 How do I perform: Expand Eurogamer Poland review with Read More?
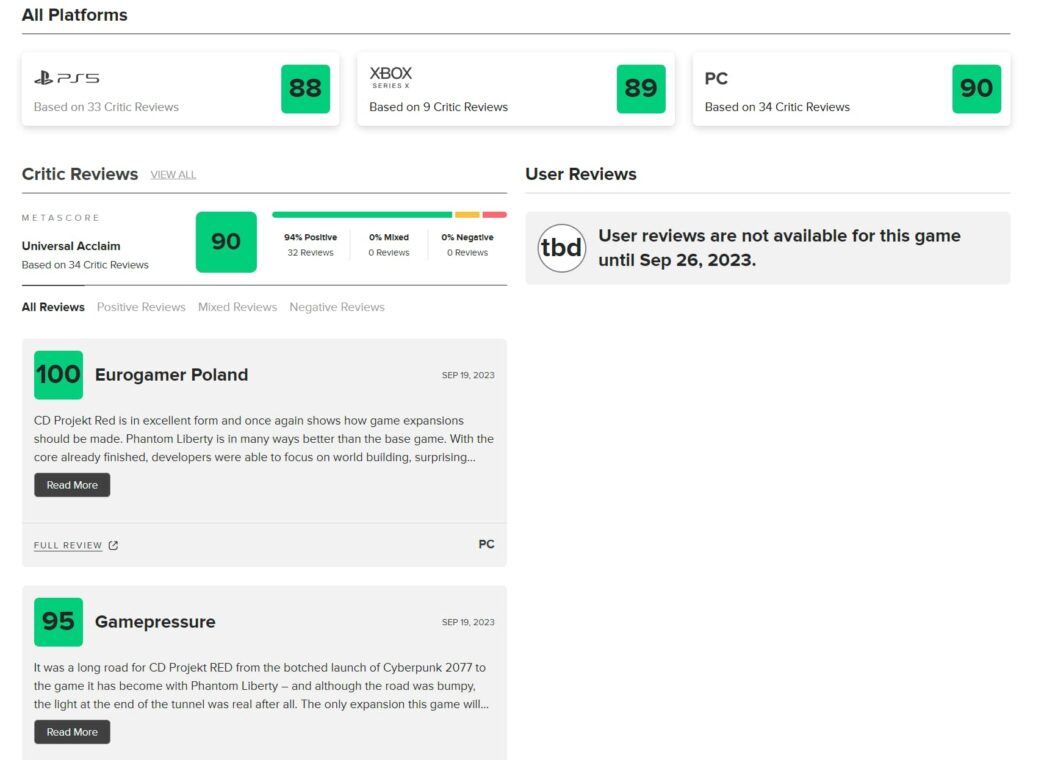[x=72, y=485]
